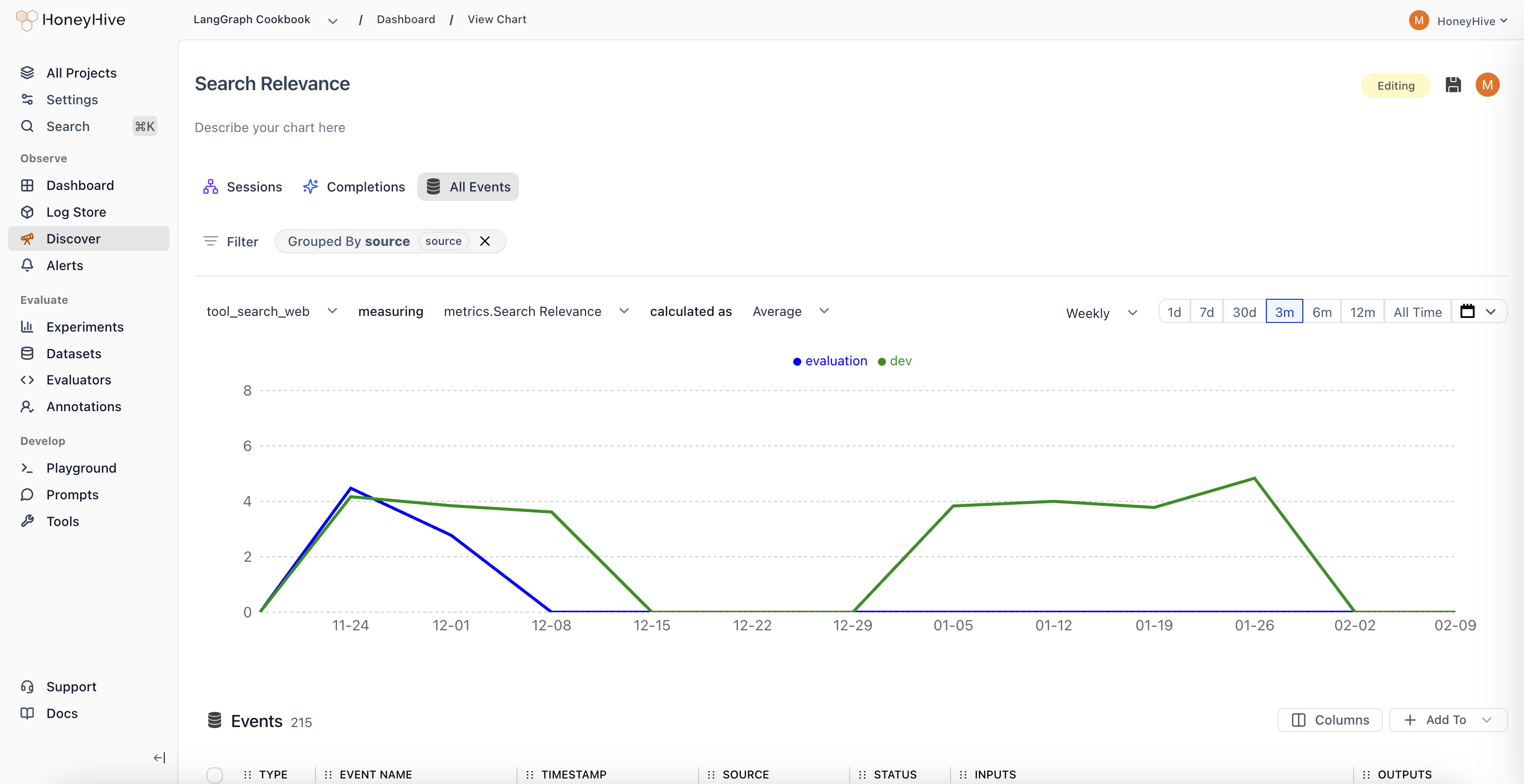Open the HoneyHive home icon
The height and width of the screenshot is (784, 1524).
pos(26,20)
